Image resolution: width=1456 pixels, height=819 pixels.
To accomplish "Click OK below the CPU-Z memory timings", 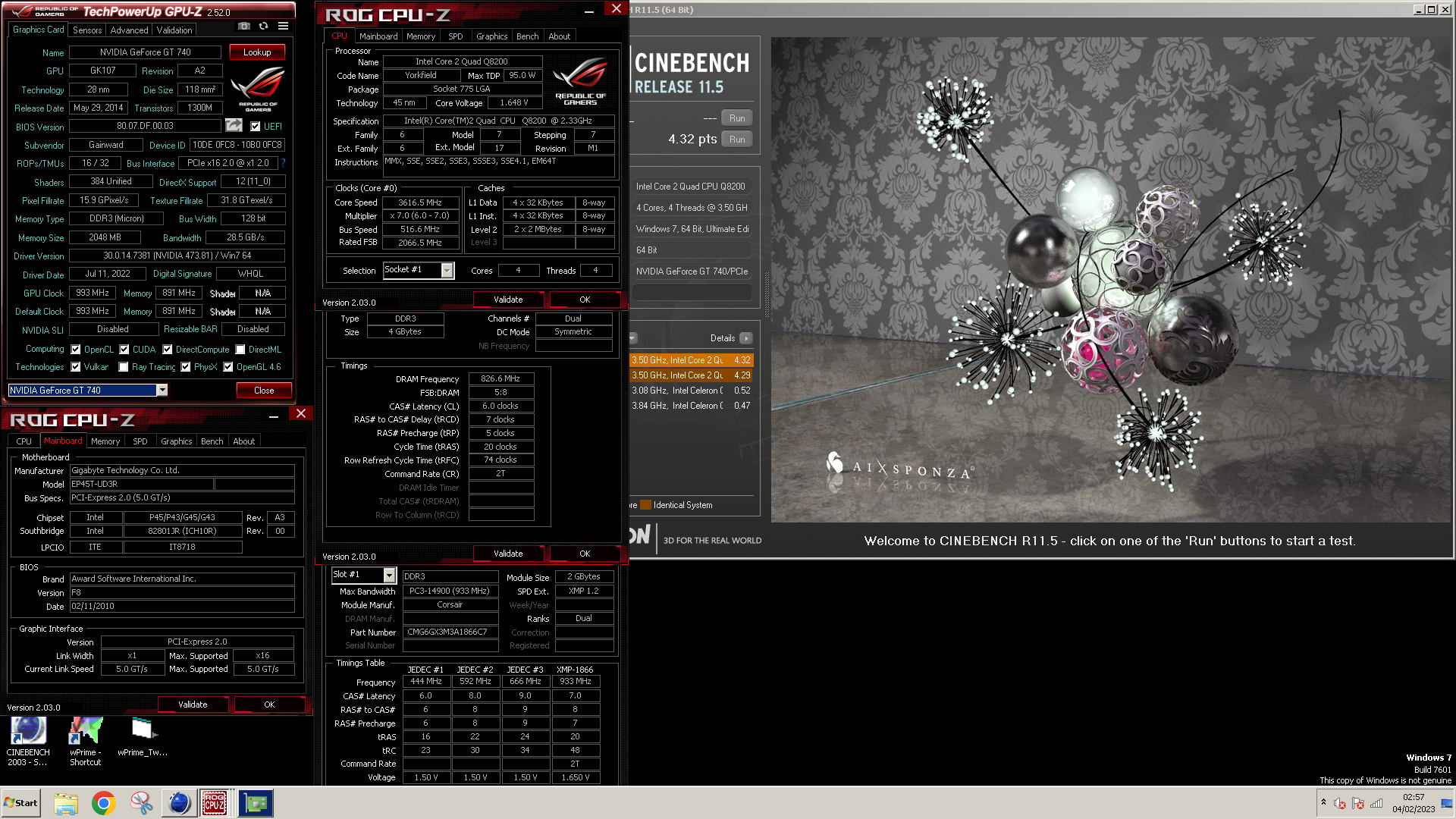I will click(x=585, y=554).
